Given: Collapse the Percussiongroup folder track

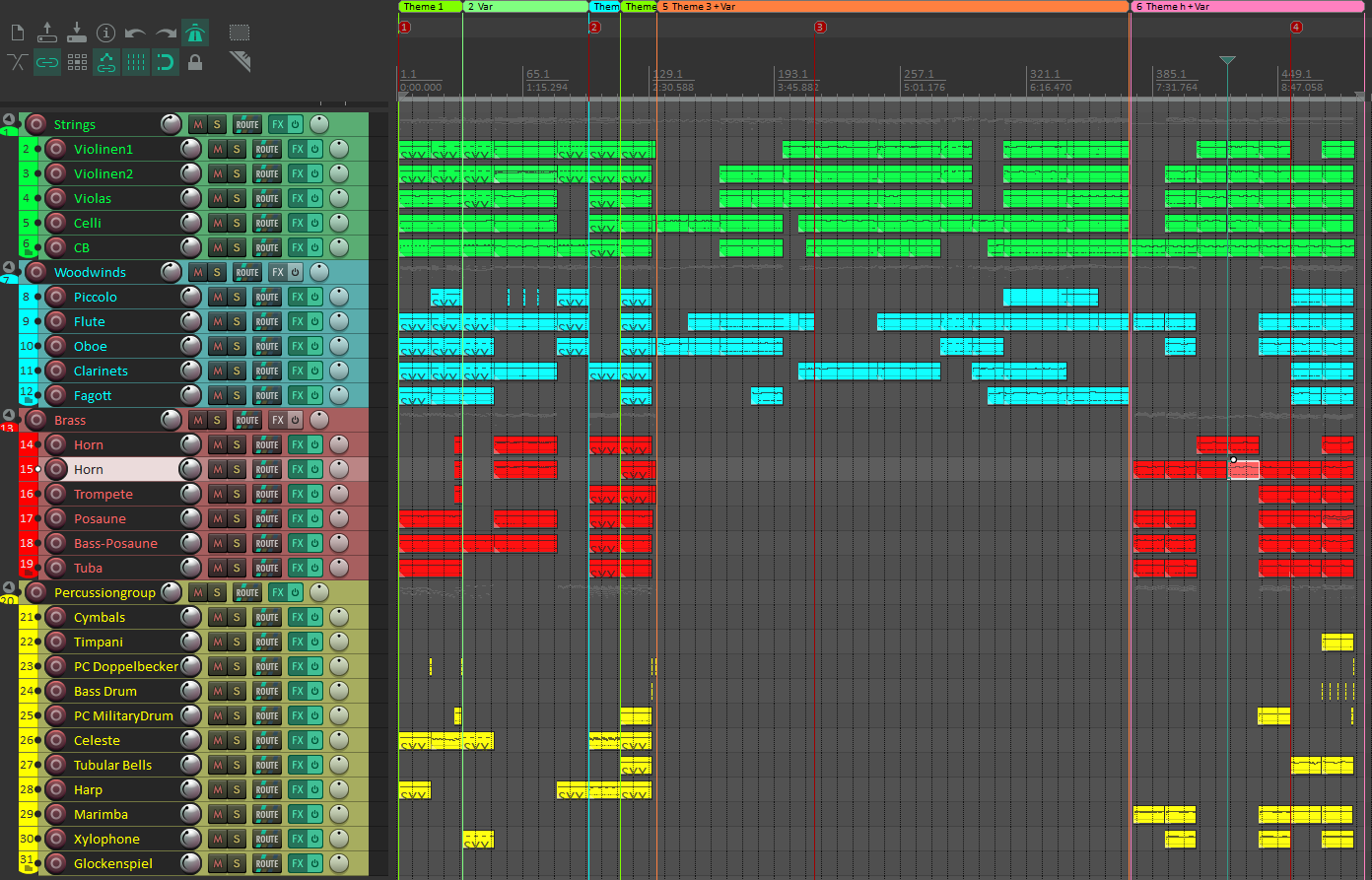Looking at the screenshot, I should tap(9, 588).
